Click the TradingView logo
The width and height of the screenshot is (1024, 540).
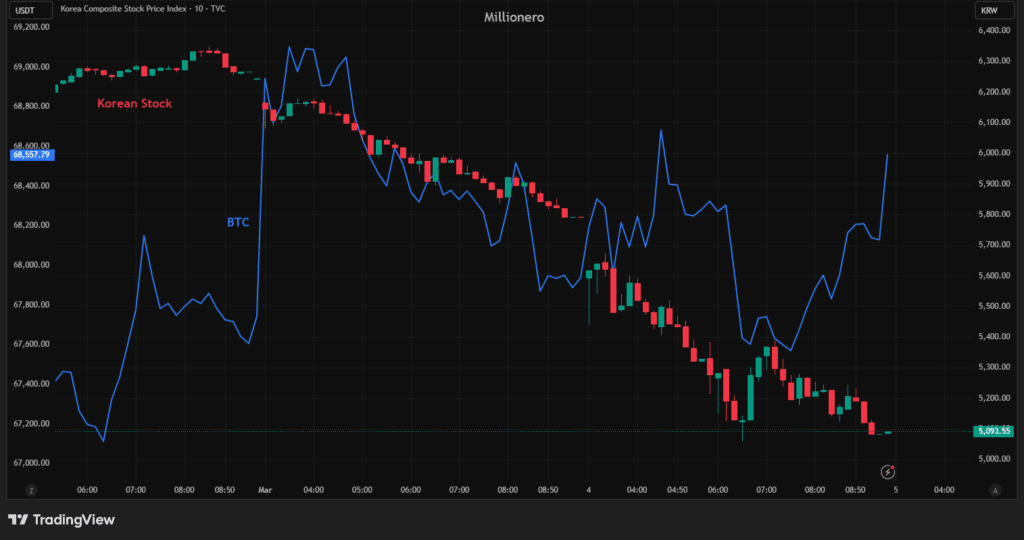(61, 519)
